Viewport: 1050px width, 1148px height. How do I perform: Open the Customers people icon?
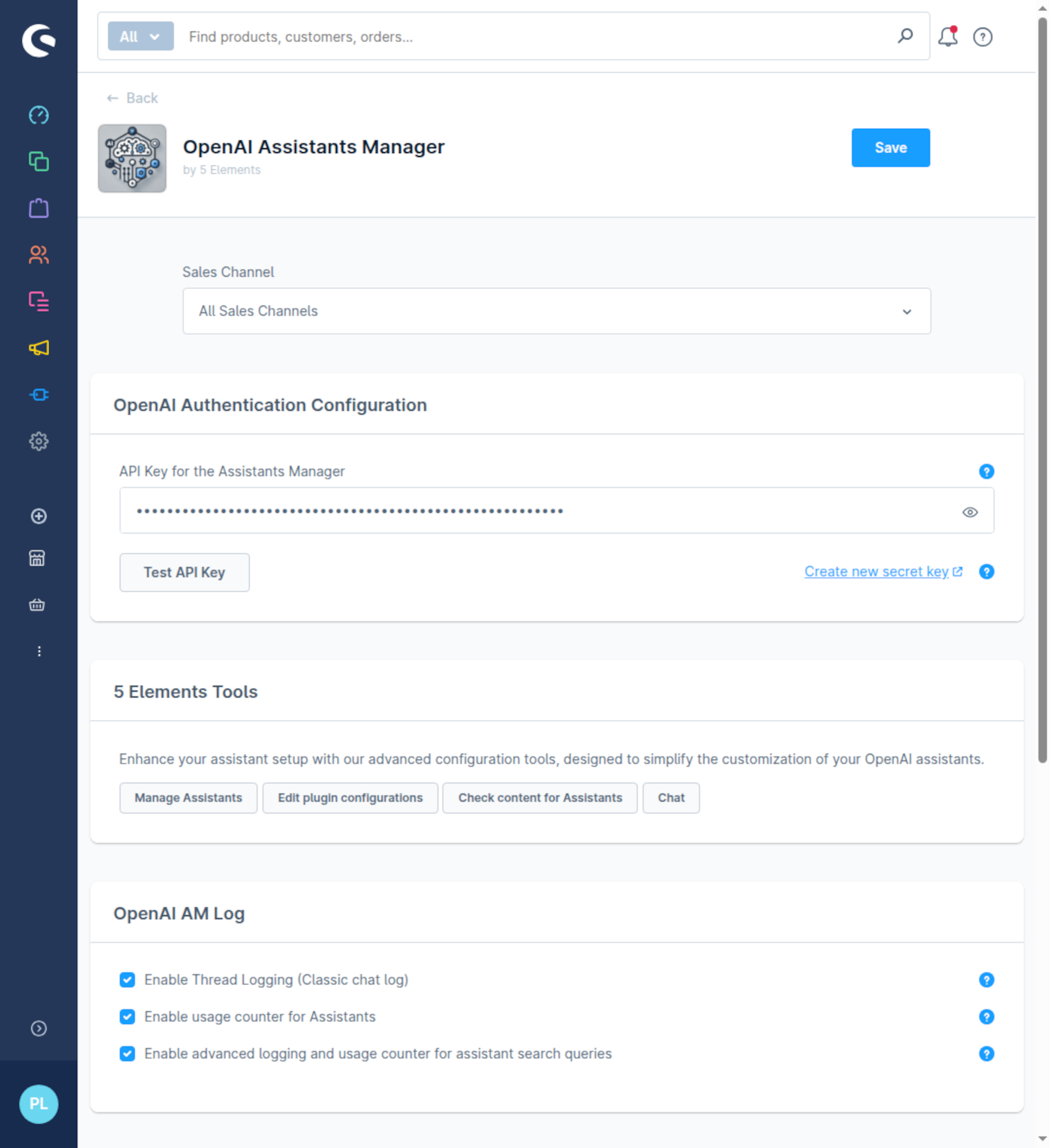point(39,255)
